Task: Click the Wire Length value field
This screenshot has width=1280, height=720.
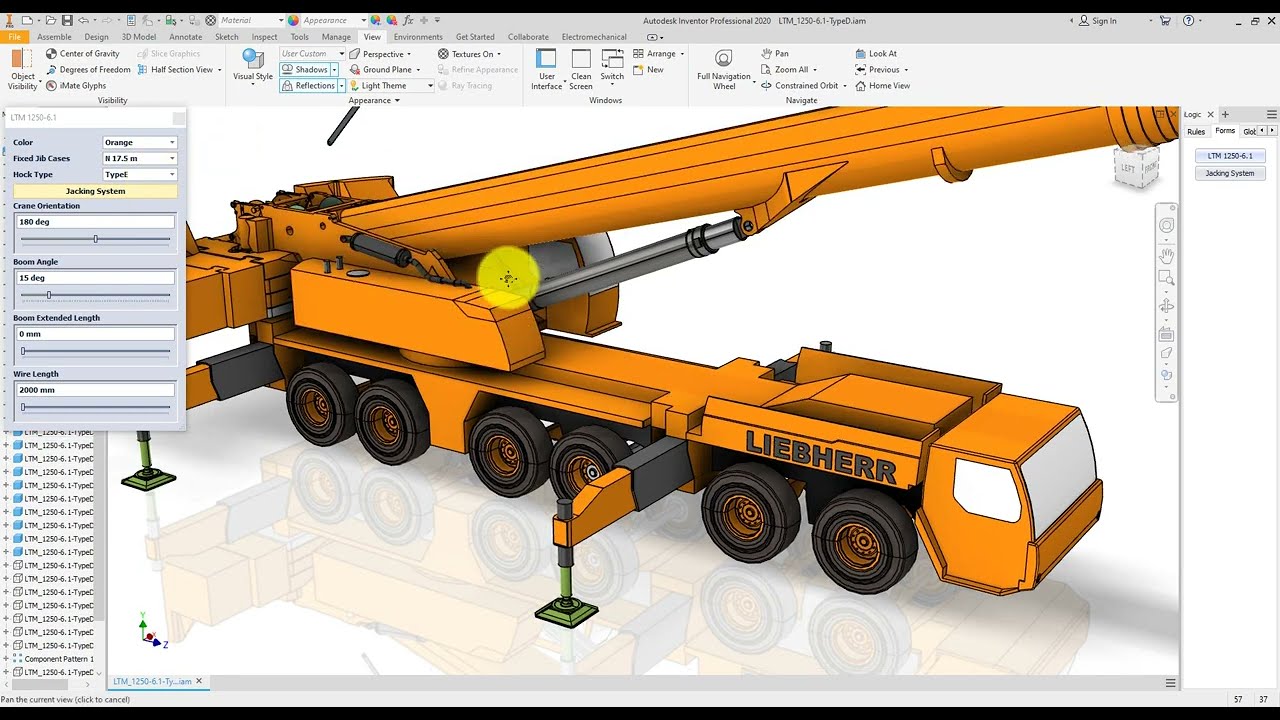Action: pyautogui.click(x=95, y=390)
